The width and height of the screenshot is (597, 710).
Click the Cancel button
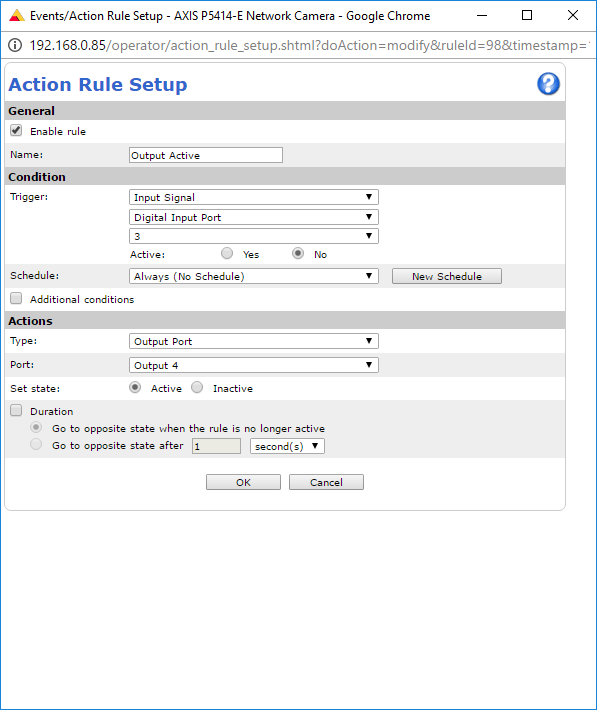[x=326, y=482]
